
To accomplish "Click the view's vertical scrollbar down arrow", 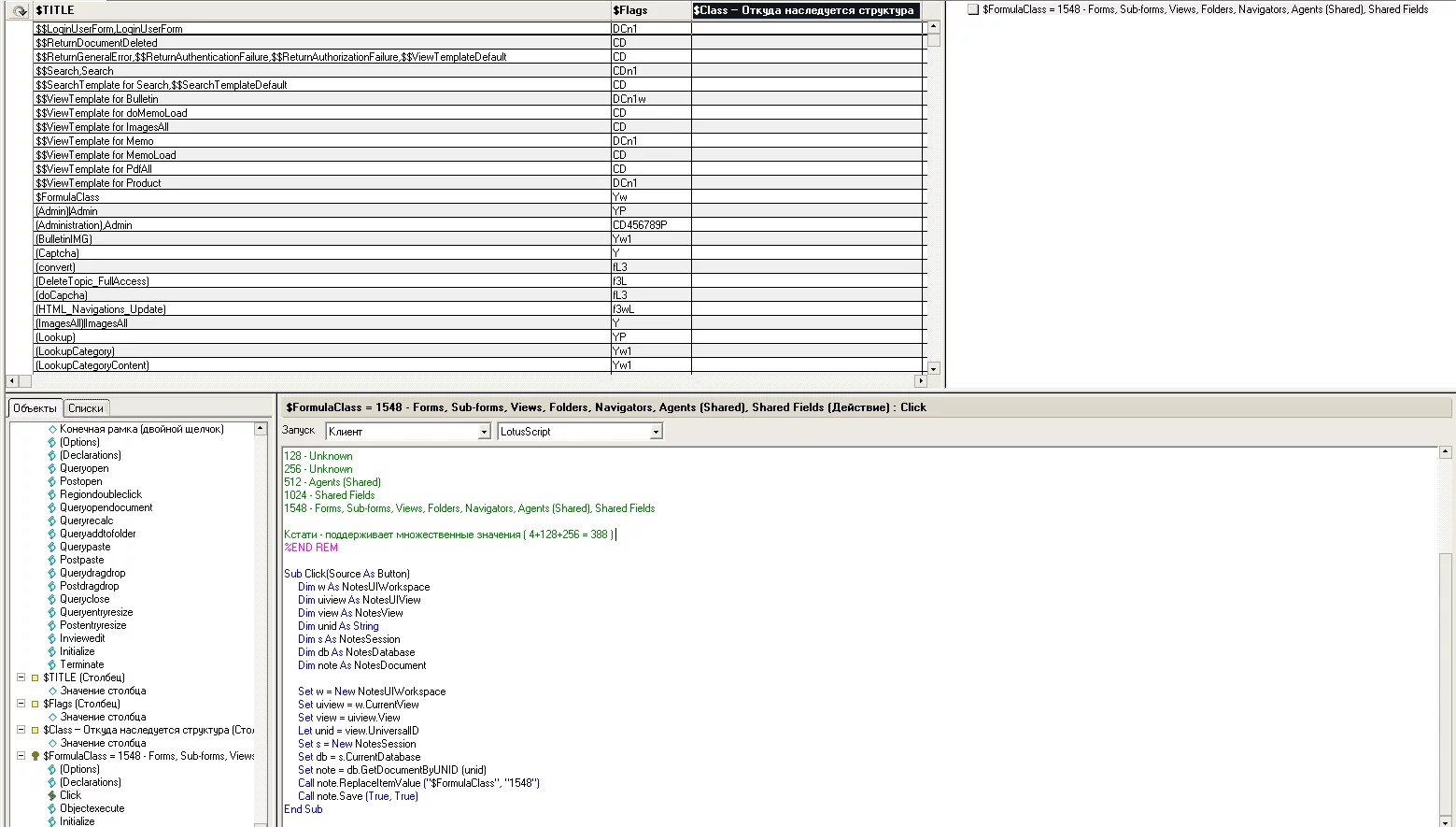I will pyautogui.click(x=933, y=369).
